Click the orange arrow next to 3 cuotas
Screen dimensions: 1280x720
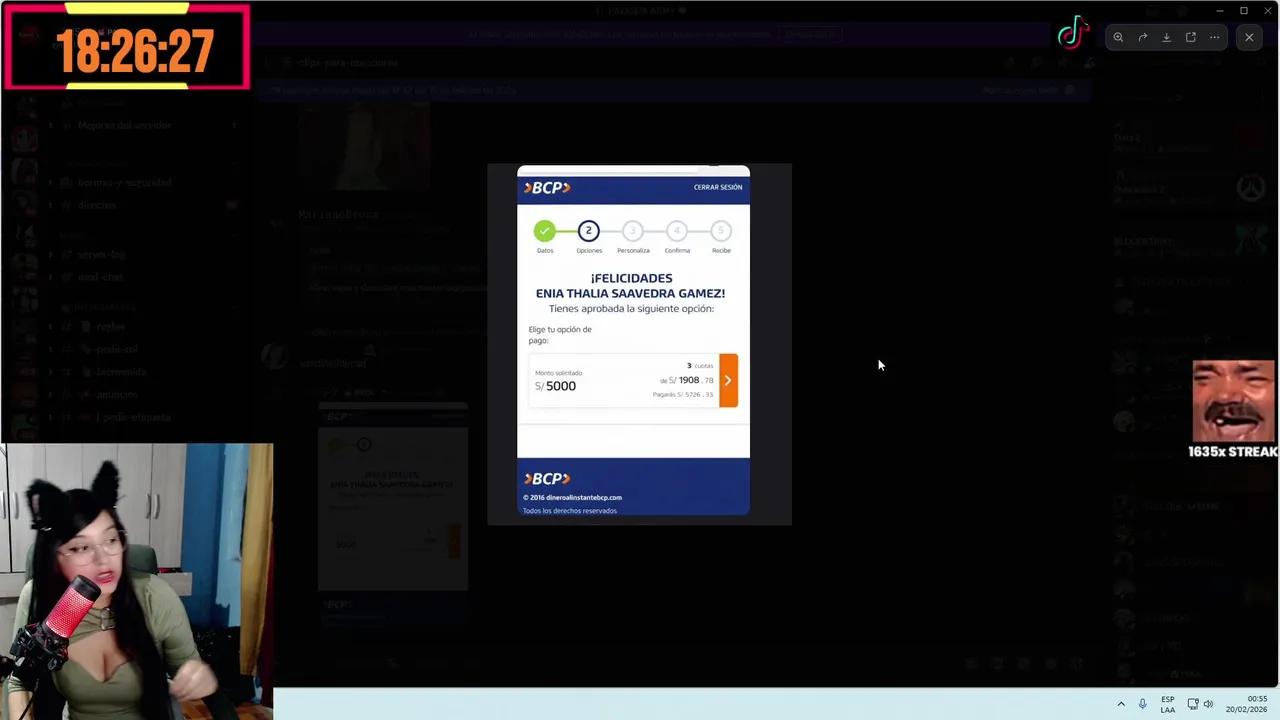click(x=728, y=380)
